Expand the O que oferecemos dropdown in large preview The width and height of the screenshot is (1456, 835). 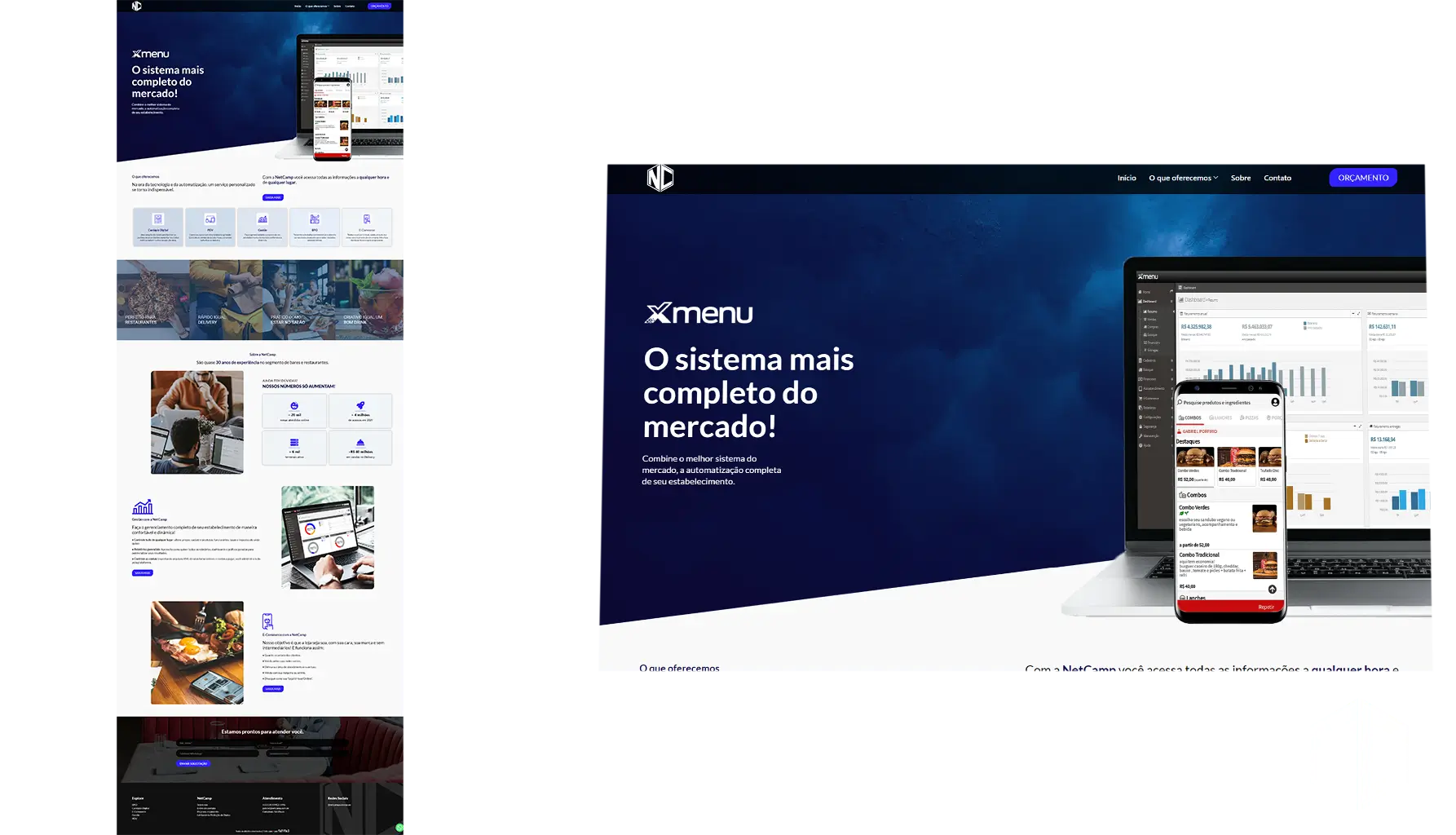tap(1183, 178)
